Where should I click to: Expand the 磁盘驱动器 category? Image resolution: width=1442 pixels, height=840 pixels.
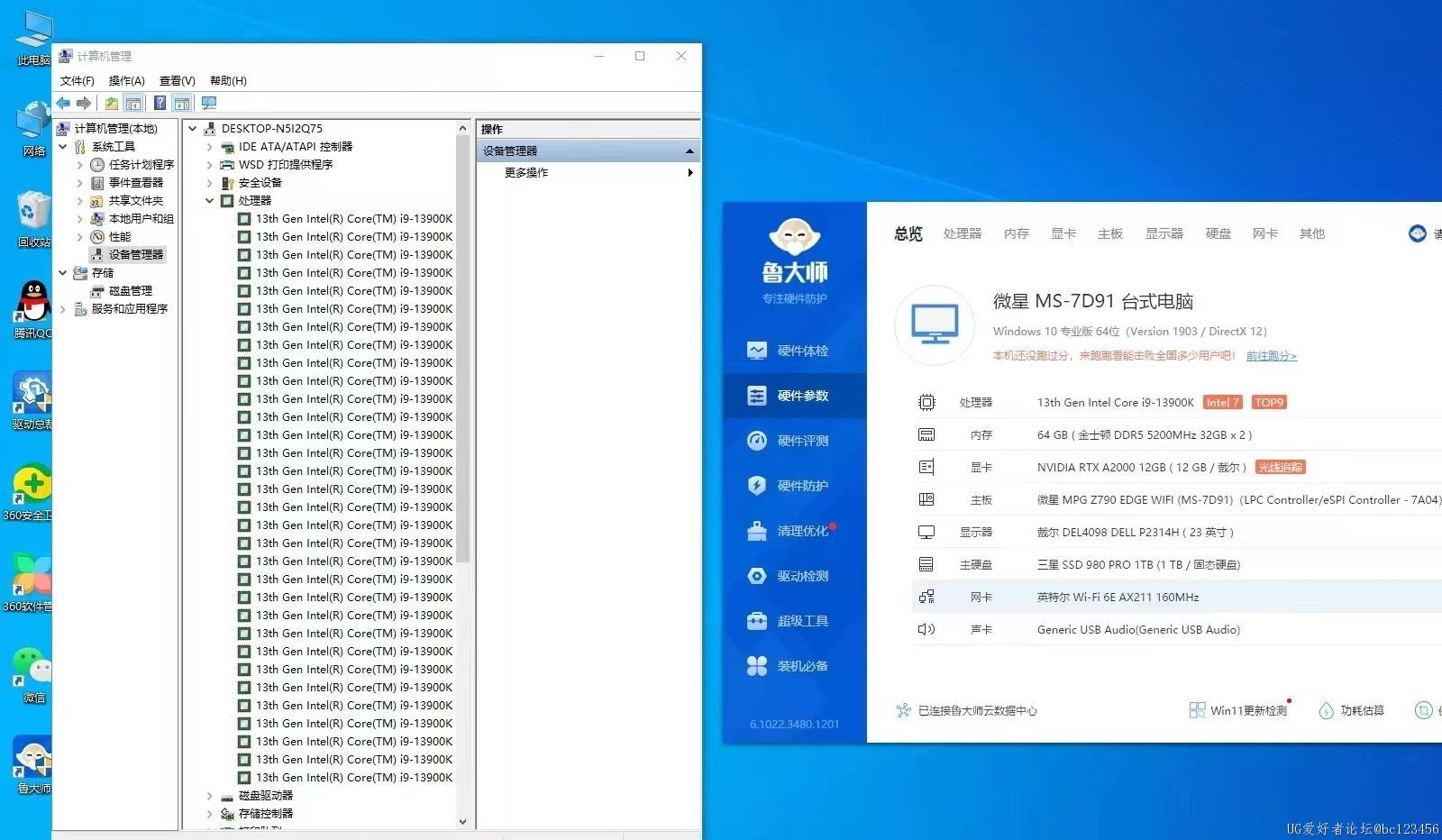(x=209, y=796)
